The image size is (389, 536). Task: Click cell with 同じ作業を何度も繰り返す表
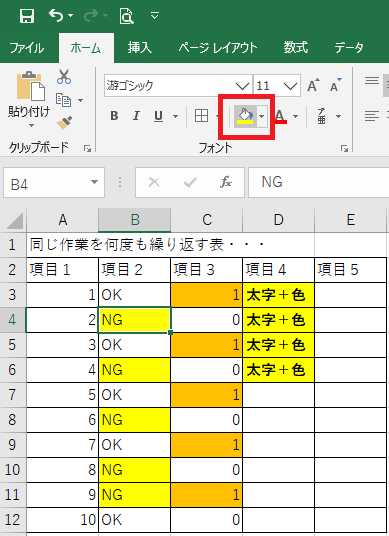63,245
